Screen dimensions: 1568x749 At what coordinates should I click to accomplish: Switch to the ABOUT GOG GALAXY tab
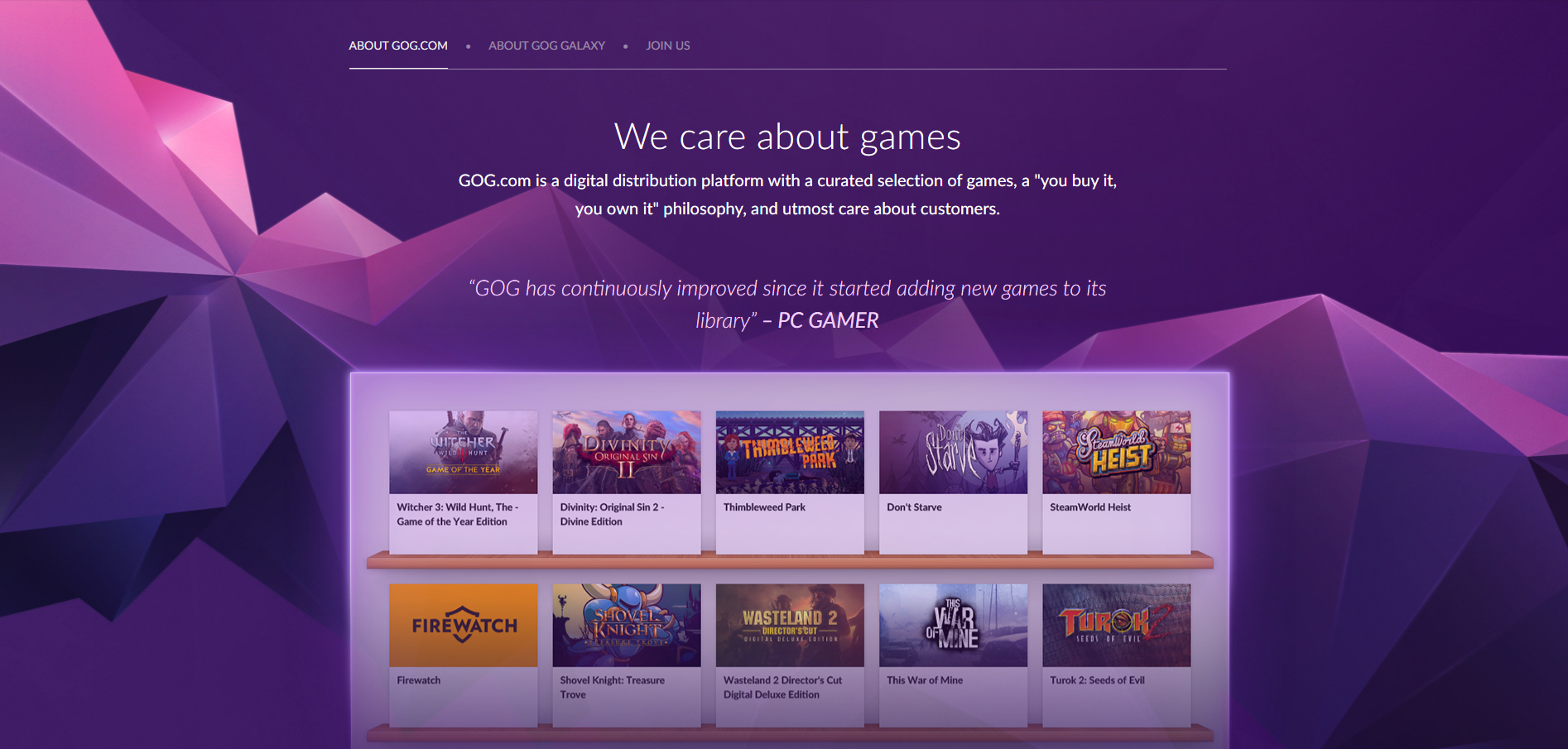(x=546, y=46)
